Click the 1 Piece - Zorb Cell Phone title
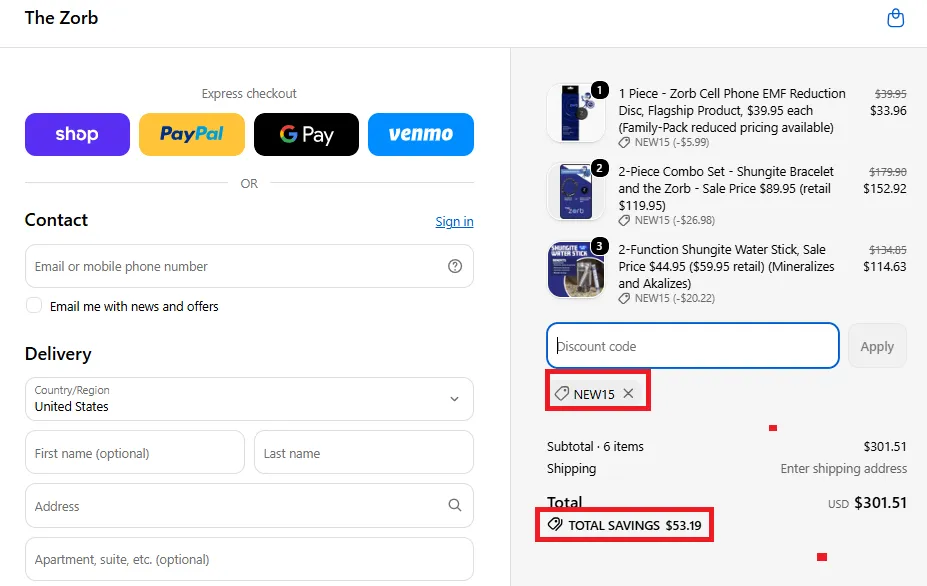927x586 pixels. [x=732, y=110]
